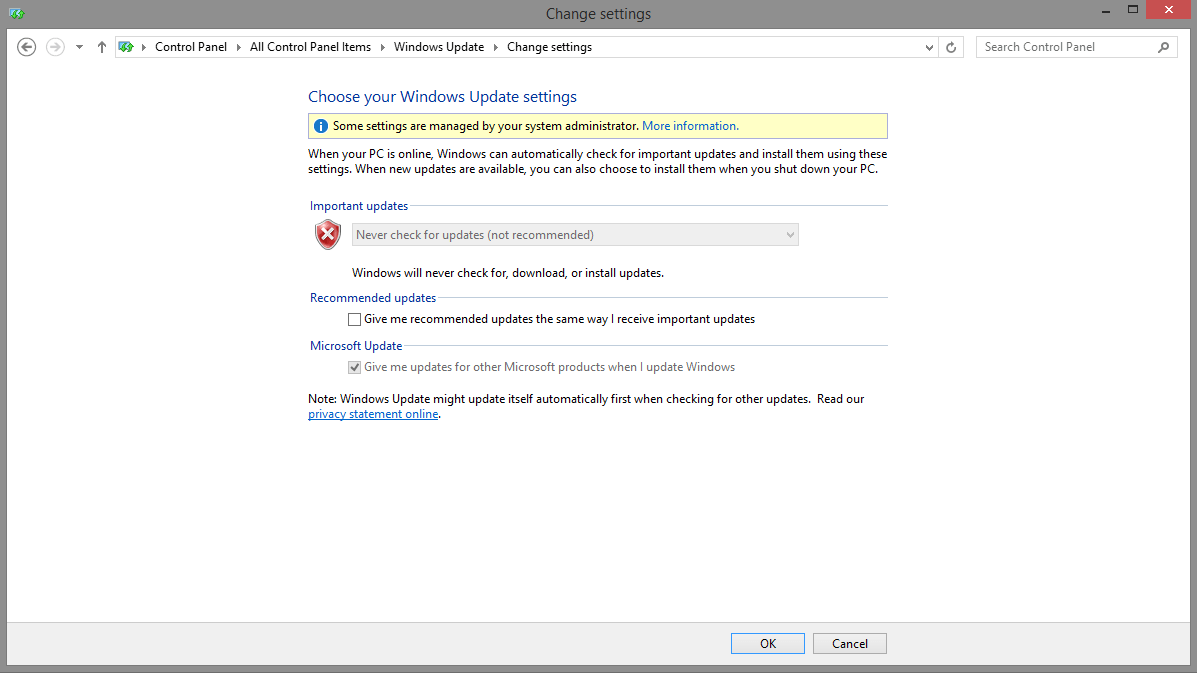
Task: Click the blue information icon in yellow banner
Action: click(x=321, y=127)
